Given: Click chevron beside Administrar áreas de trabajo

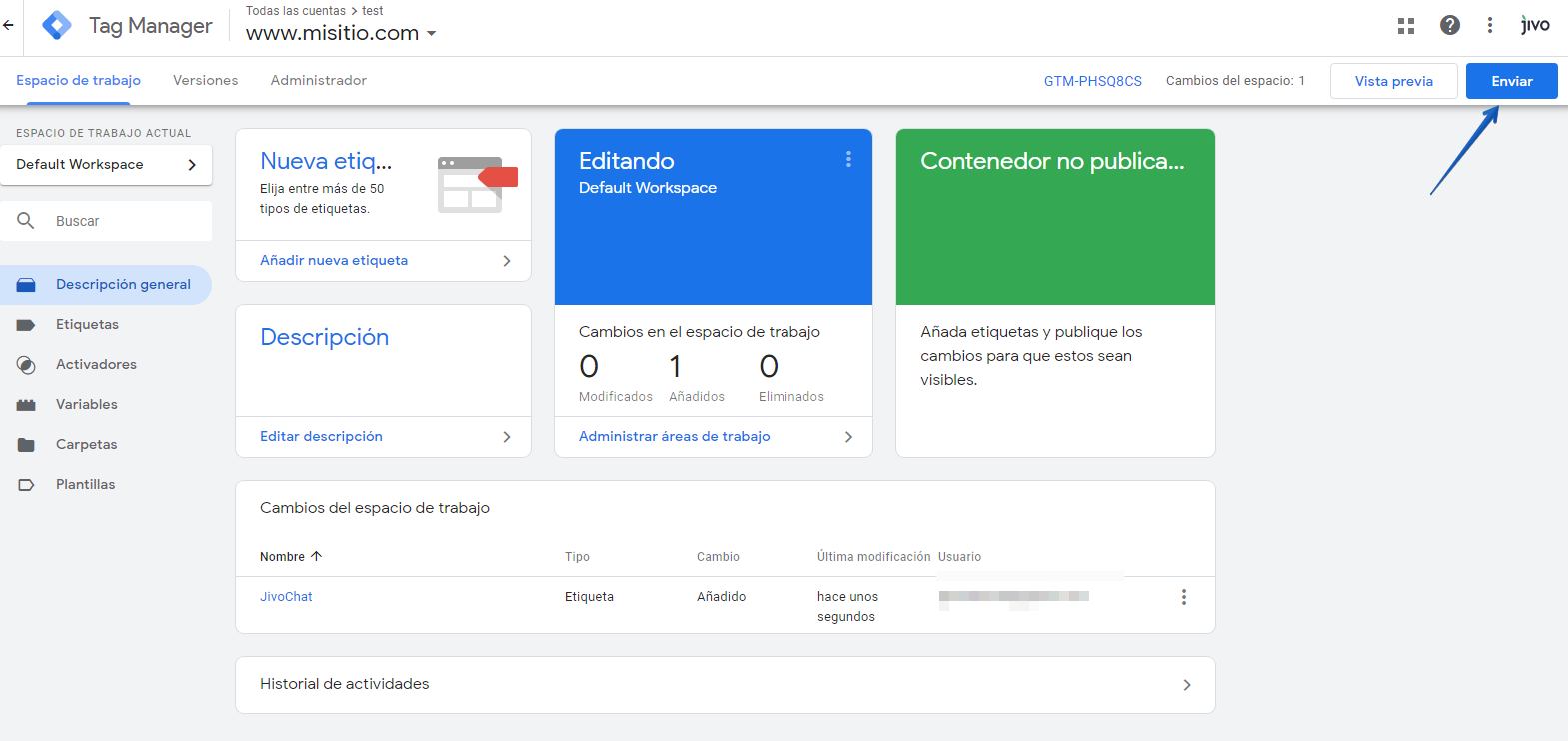Looking at the screenshot, I should tap(848, 437).
